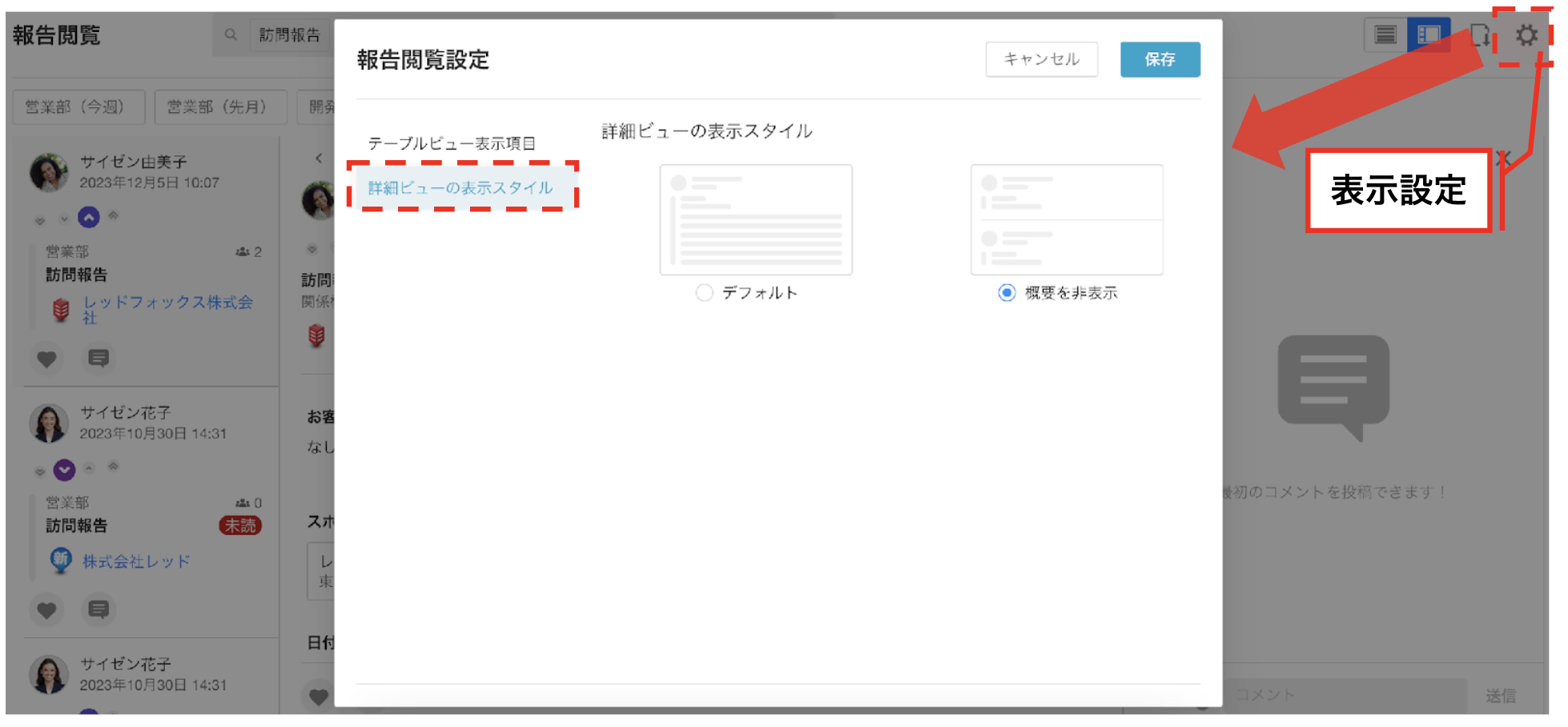Click the double-up chevron on 花子's 14:31 report
The width and height of the screenshot is (1568, 727).
[113, 466]
